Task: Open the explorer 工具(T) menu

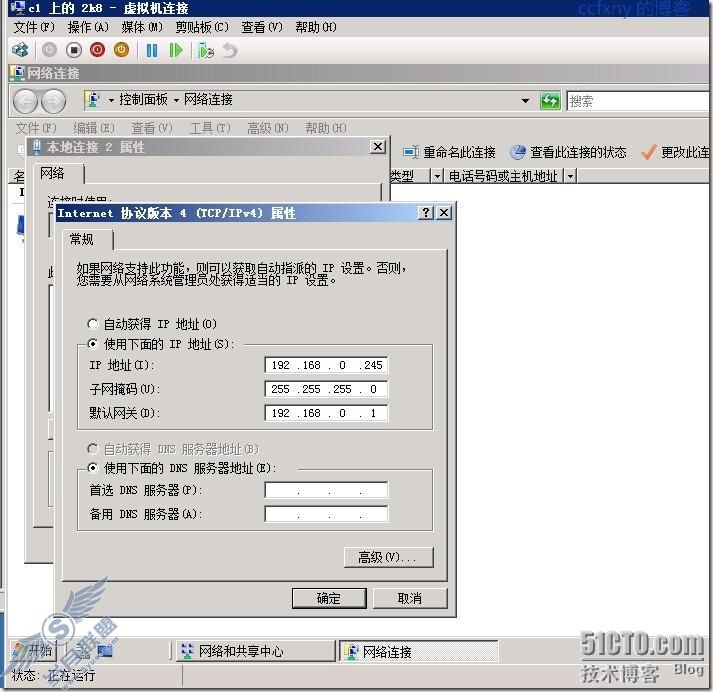Action: [210, 128]
